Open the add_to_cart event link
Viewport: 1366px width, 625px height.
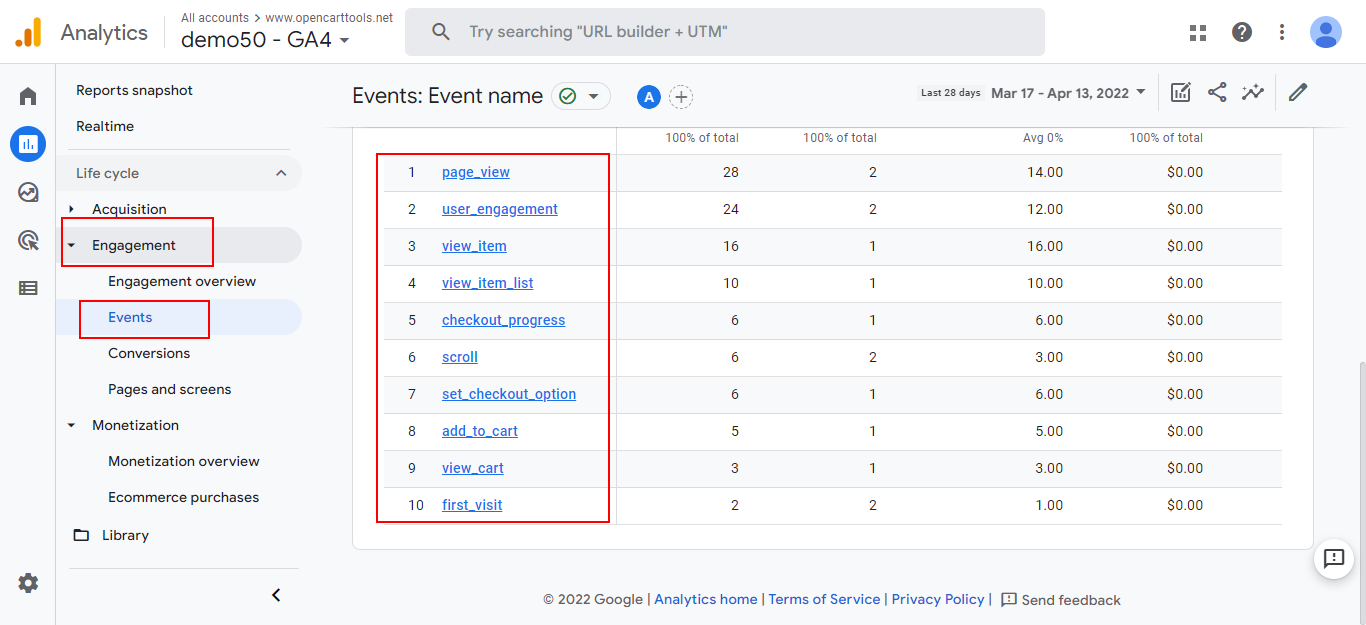(479, 431)
